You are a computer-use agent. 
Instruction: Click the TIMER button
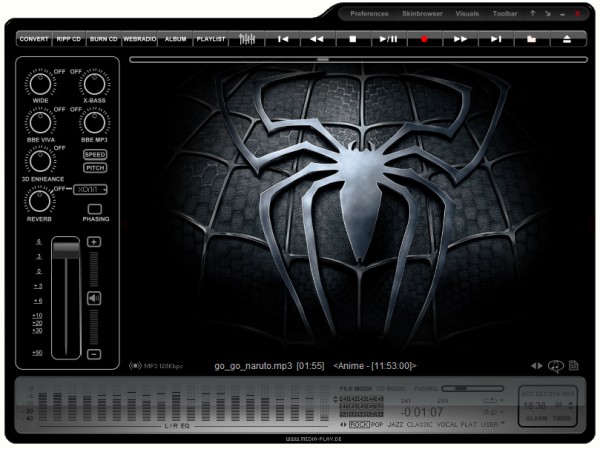tap(561, 418)
